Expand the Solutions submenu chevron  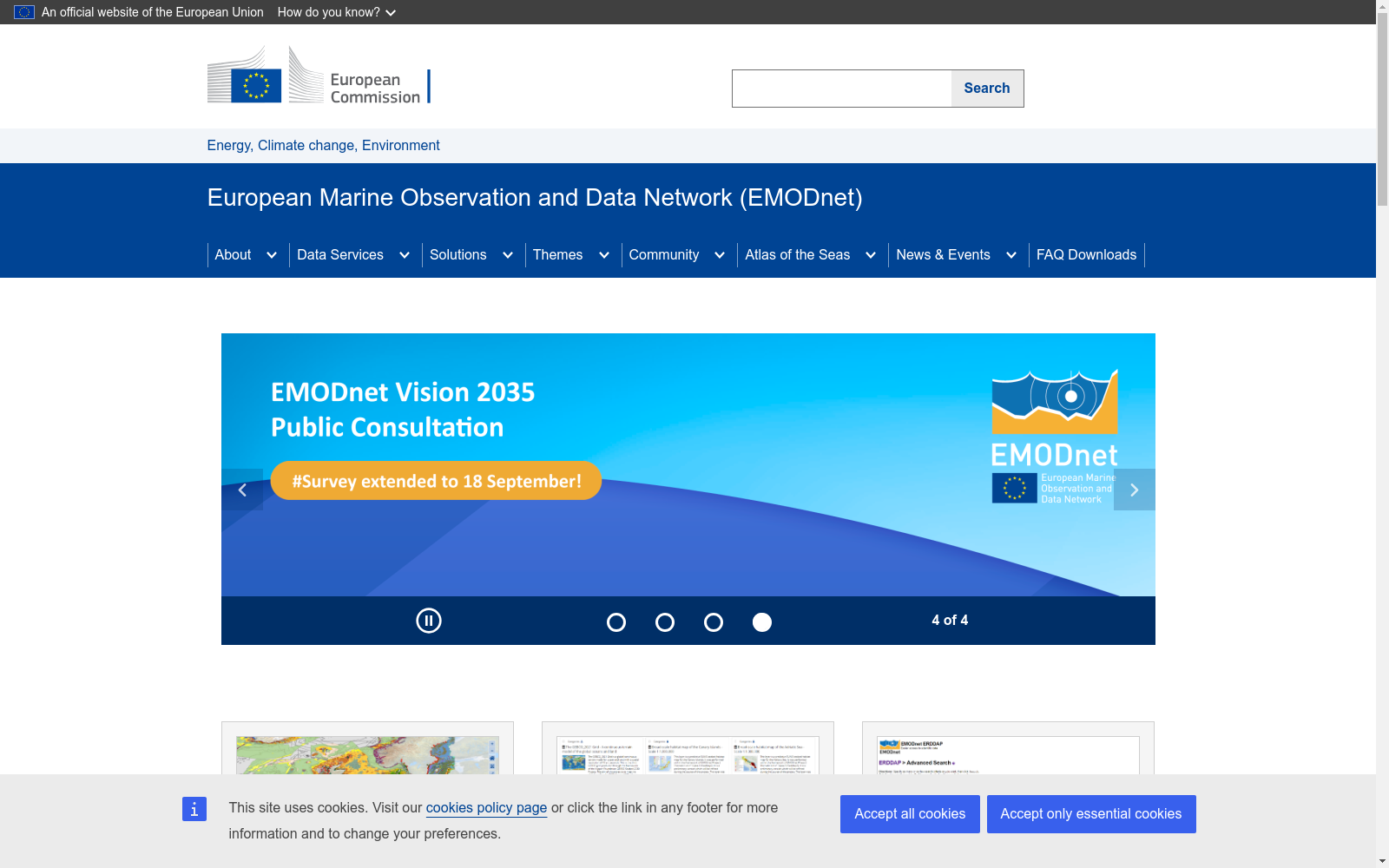[x=508, y=255]
